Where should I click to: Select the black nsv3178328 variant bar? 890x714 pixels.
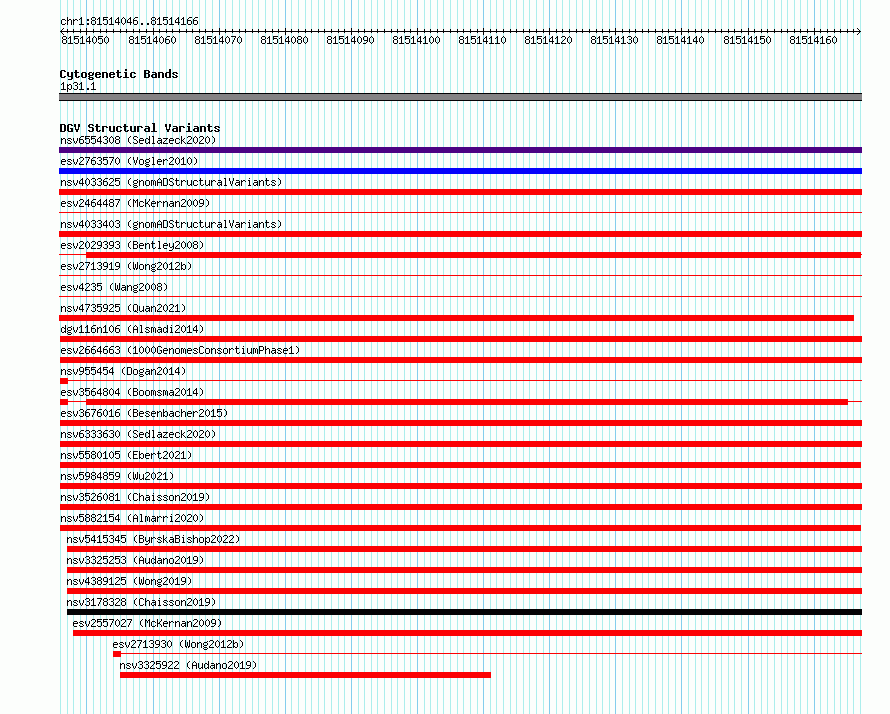point(464,612)
